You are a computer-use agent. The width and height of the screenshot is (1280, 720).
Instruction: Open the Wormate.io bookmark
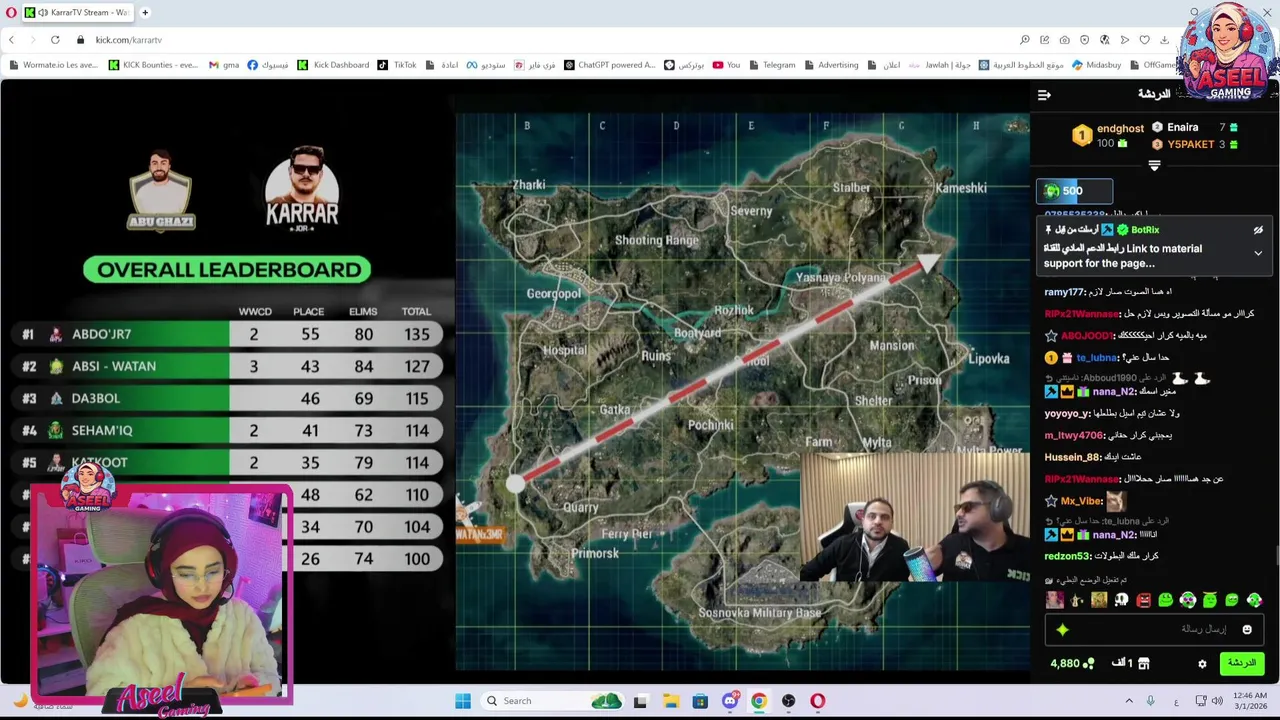pyautogui.click(x=53, y=65)
